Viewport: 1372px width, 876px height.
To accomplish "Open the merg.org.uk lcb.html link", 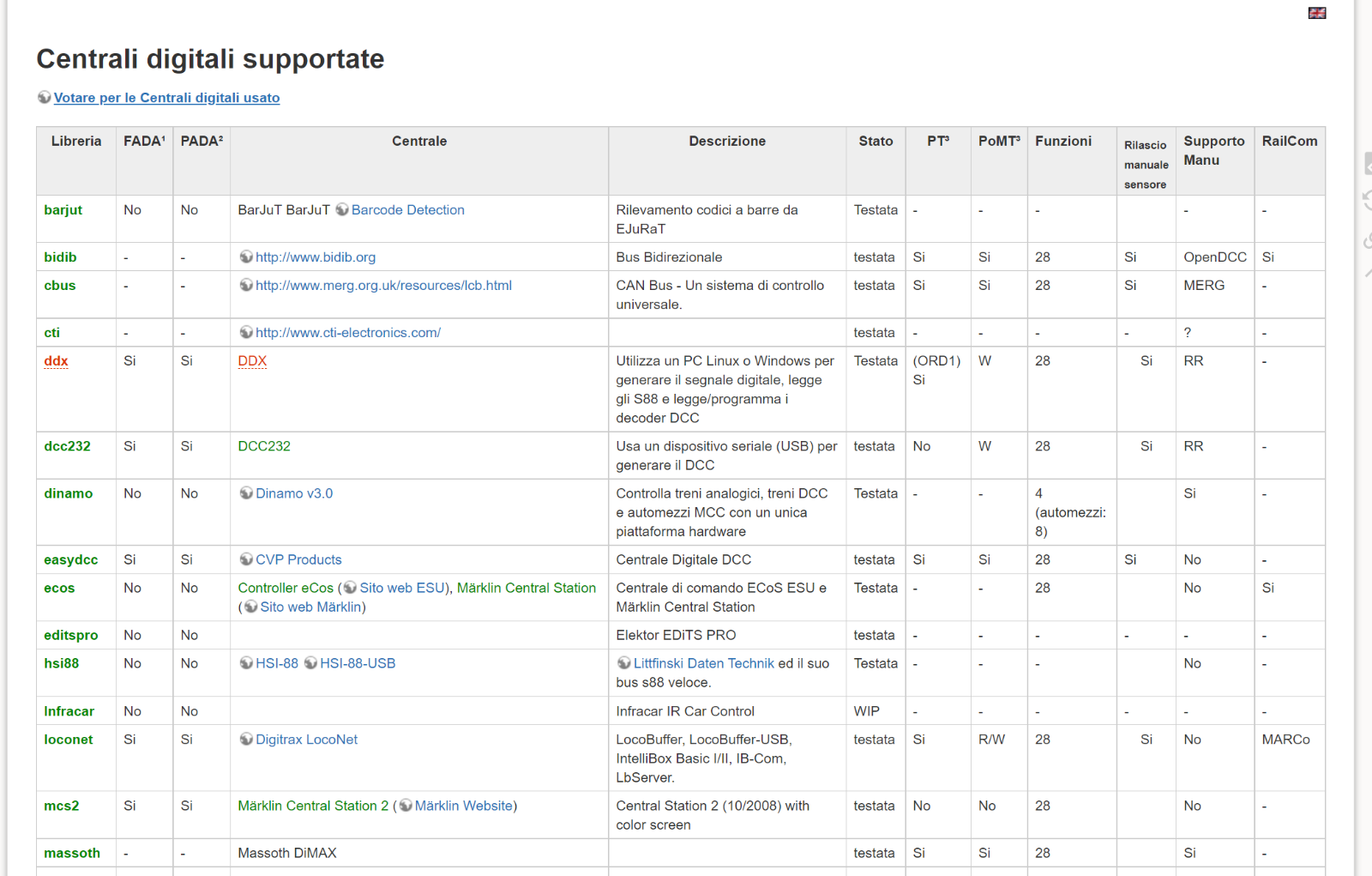I will pyautogui.click(x=383, y=286).
